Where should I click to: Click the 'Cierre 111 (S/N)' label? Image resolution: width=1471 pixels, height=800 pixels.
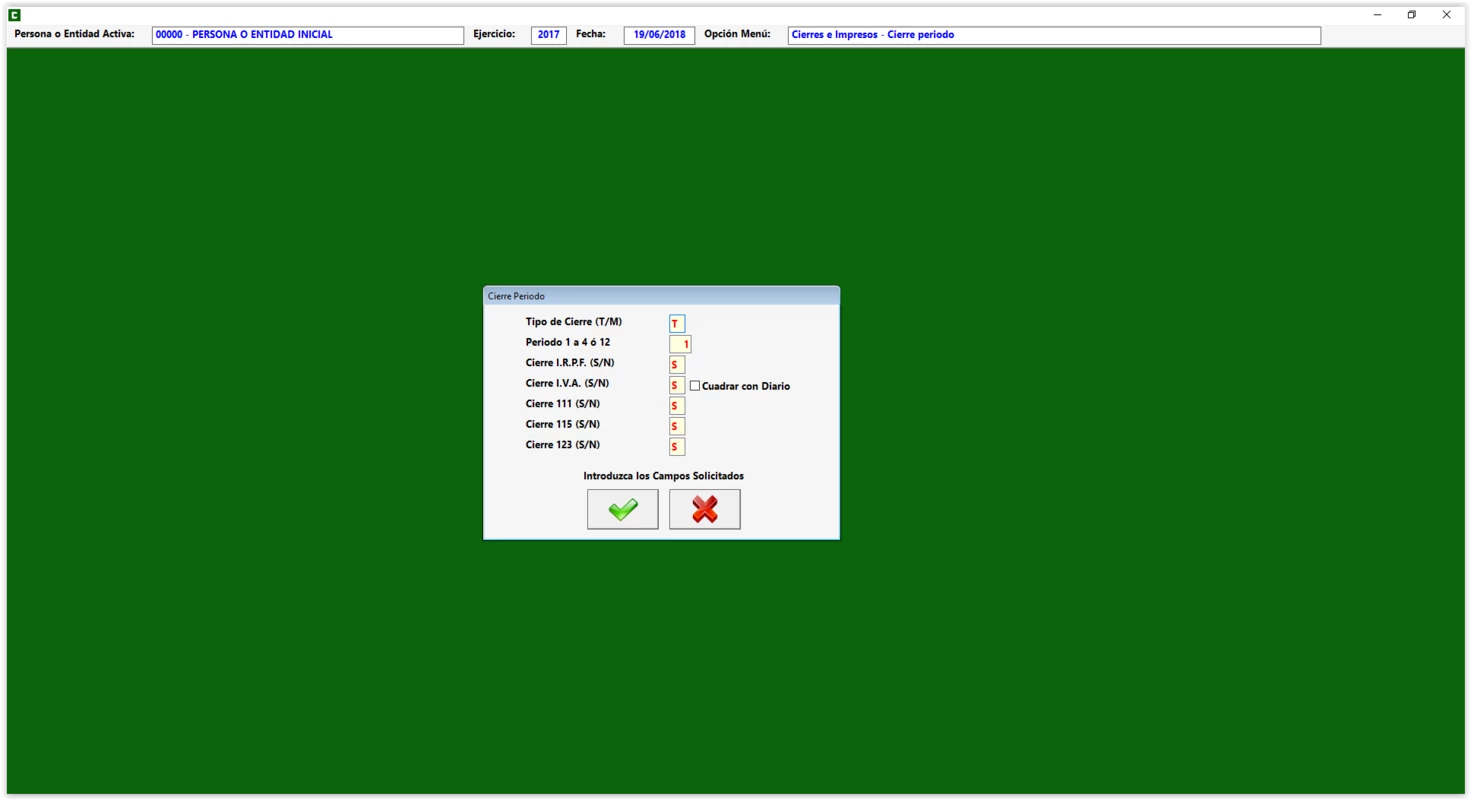coord(562,404)
